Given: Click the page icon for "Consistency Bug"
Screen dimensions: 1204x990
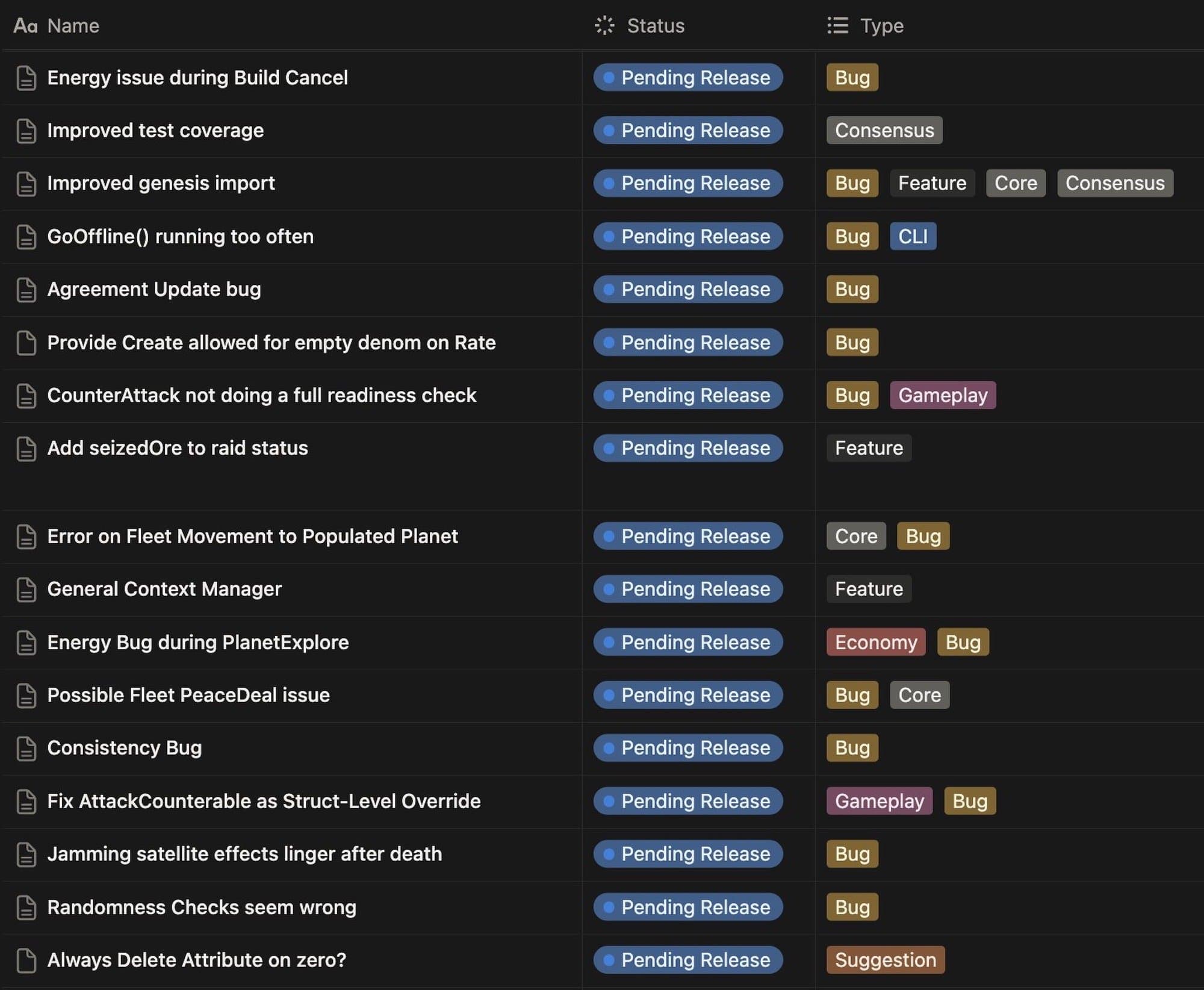Looking at the screenshot, I should tap(25, 748).
